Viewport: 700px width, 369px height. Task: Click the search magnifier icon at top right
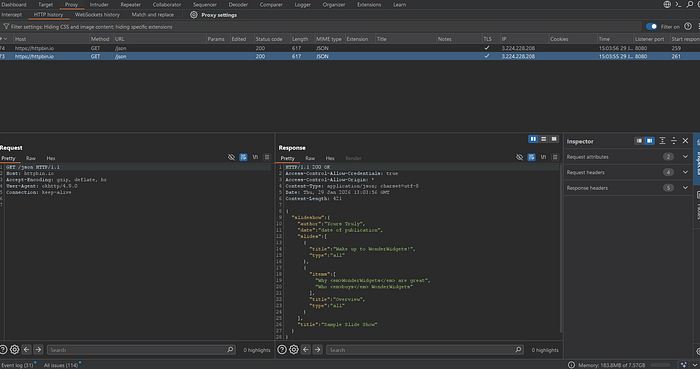point(690,4)
